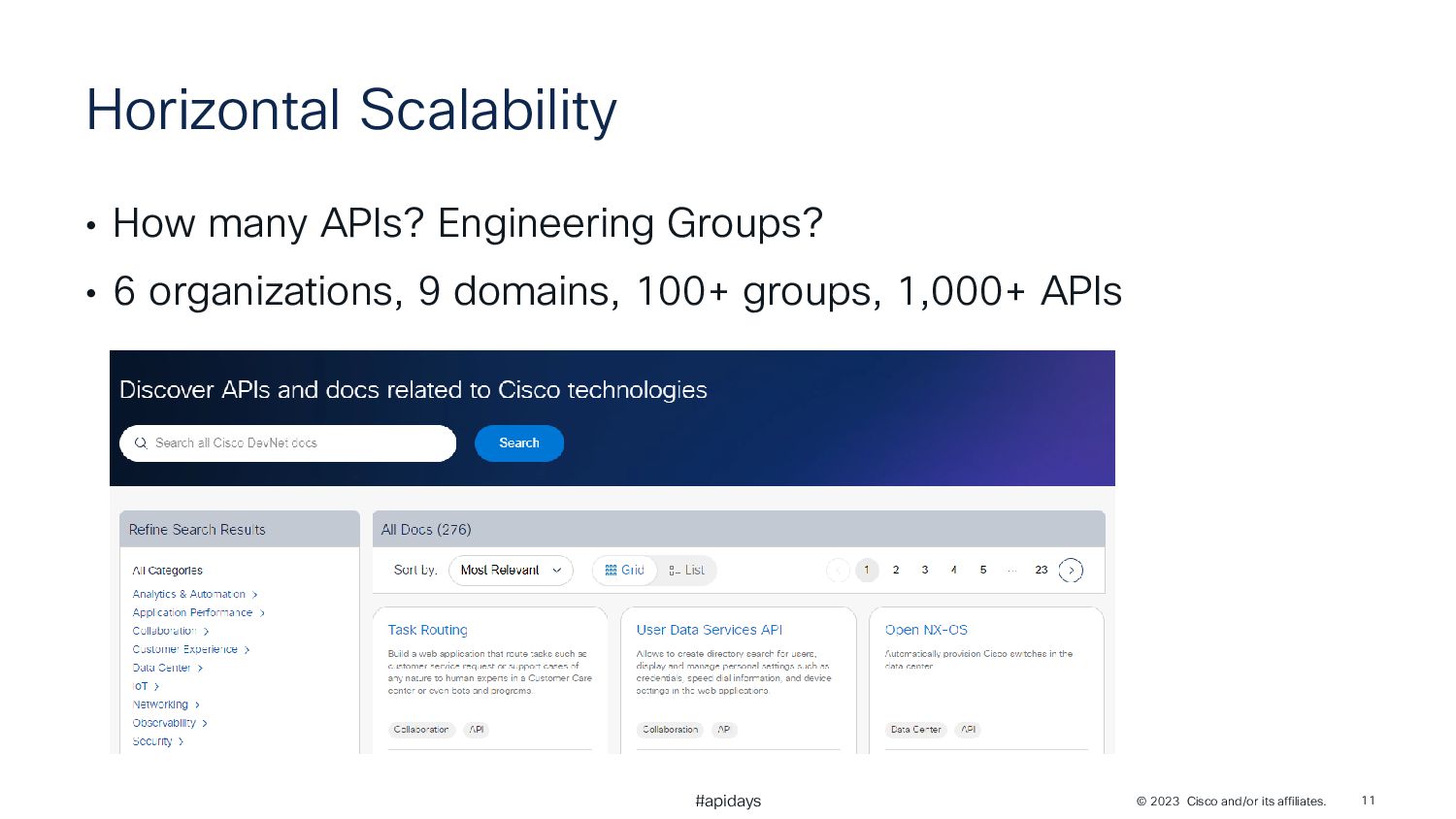Open Data Center category in sidebar

tap(161, 668)
